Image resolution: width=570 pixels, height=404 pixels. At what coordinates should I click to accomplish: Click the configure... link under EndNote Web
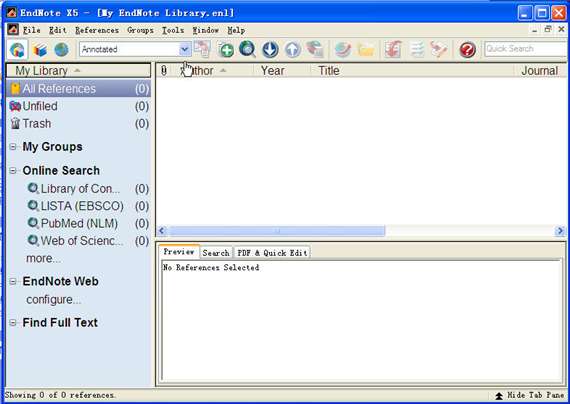click(x=53, y=300)
